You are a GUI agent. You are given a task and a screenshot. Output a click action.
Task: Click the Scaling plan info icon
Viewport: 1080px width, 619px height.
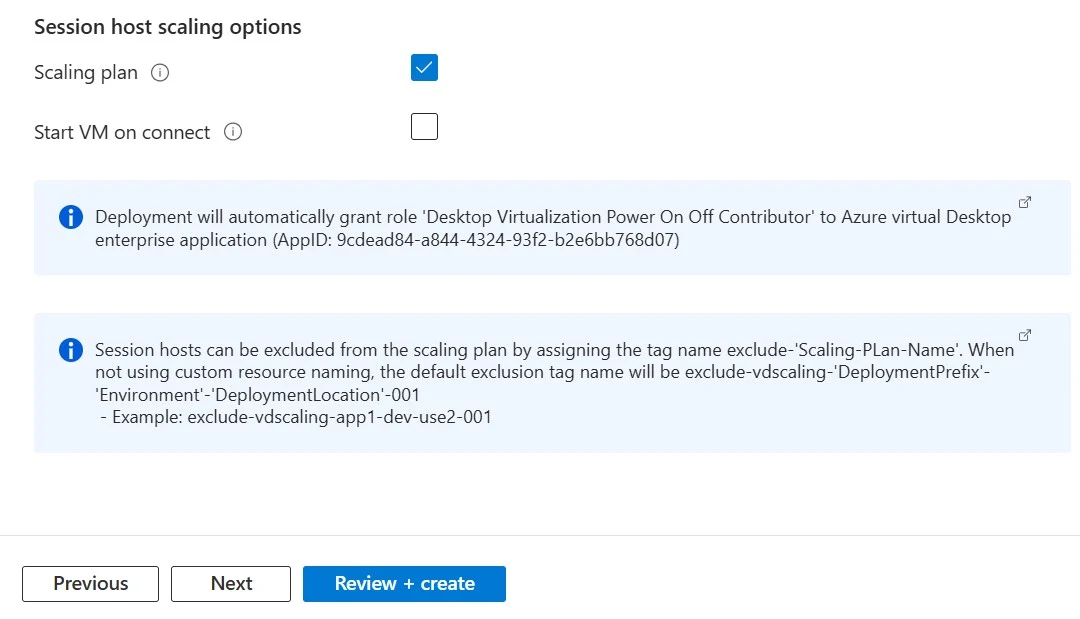[160, 73]
